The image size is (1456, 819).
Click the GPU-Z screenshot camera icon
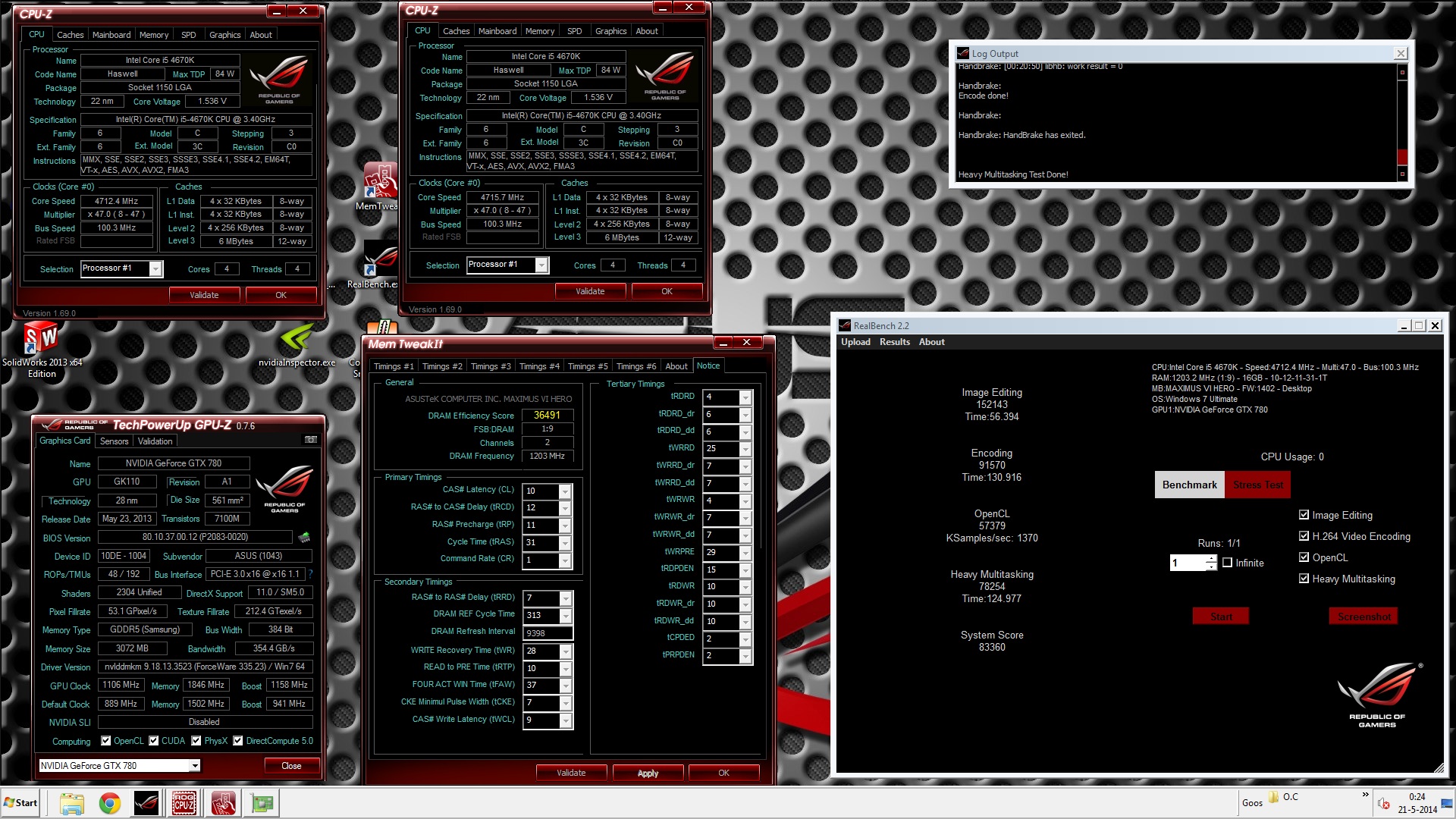click(311, 440)
